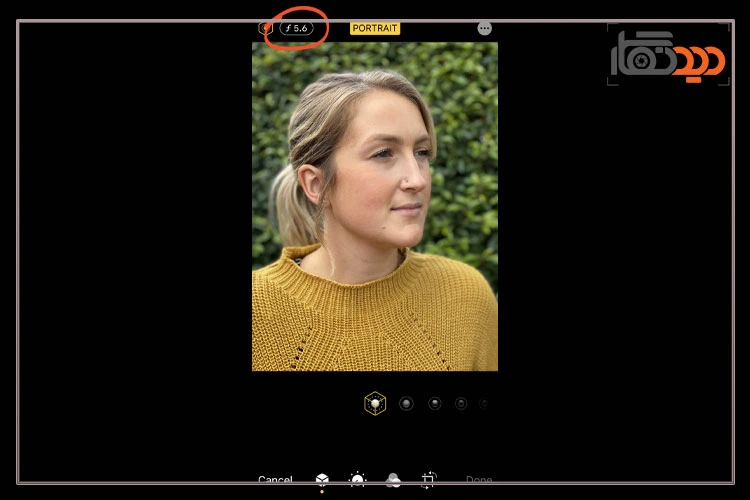Viewport: 750px width, 500px height.
Task: Pick the fifth, dimmed lighting effect
Action: pos(484,403)
